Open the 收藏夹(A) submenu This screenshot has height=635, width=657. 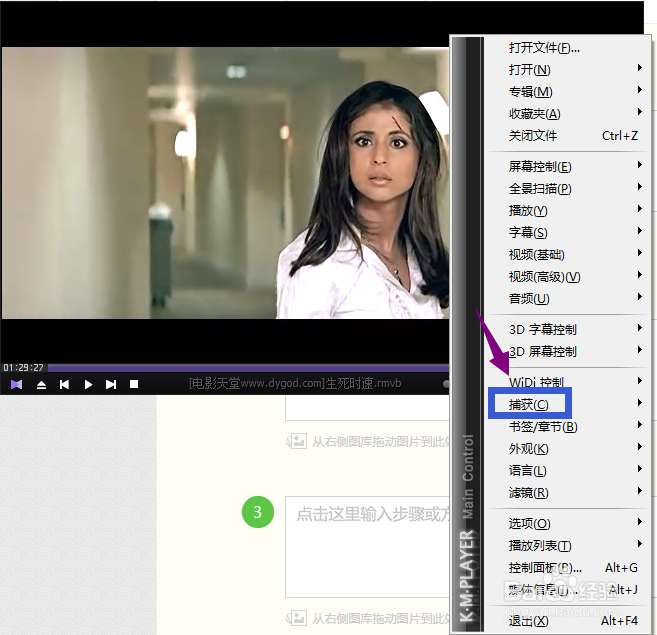(566, 114)
